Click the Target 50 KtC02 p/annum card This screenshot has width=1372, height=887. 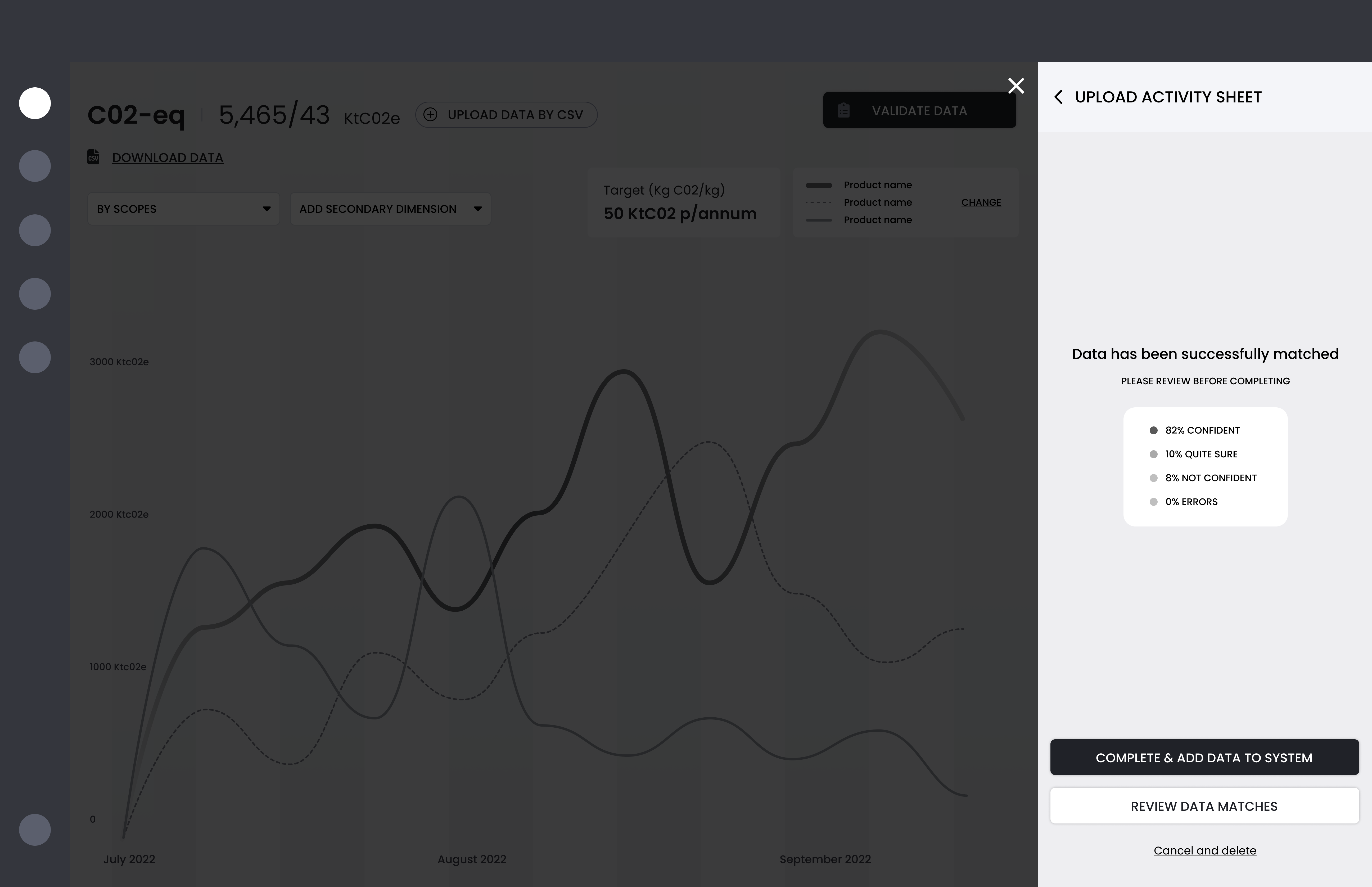683,203
